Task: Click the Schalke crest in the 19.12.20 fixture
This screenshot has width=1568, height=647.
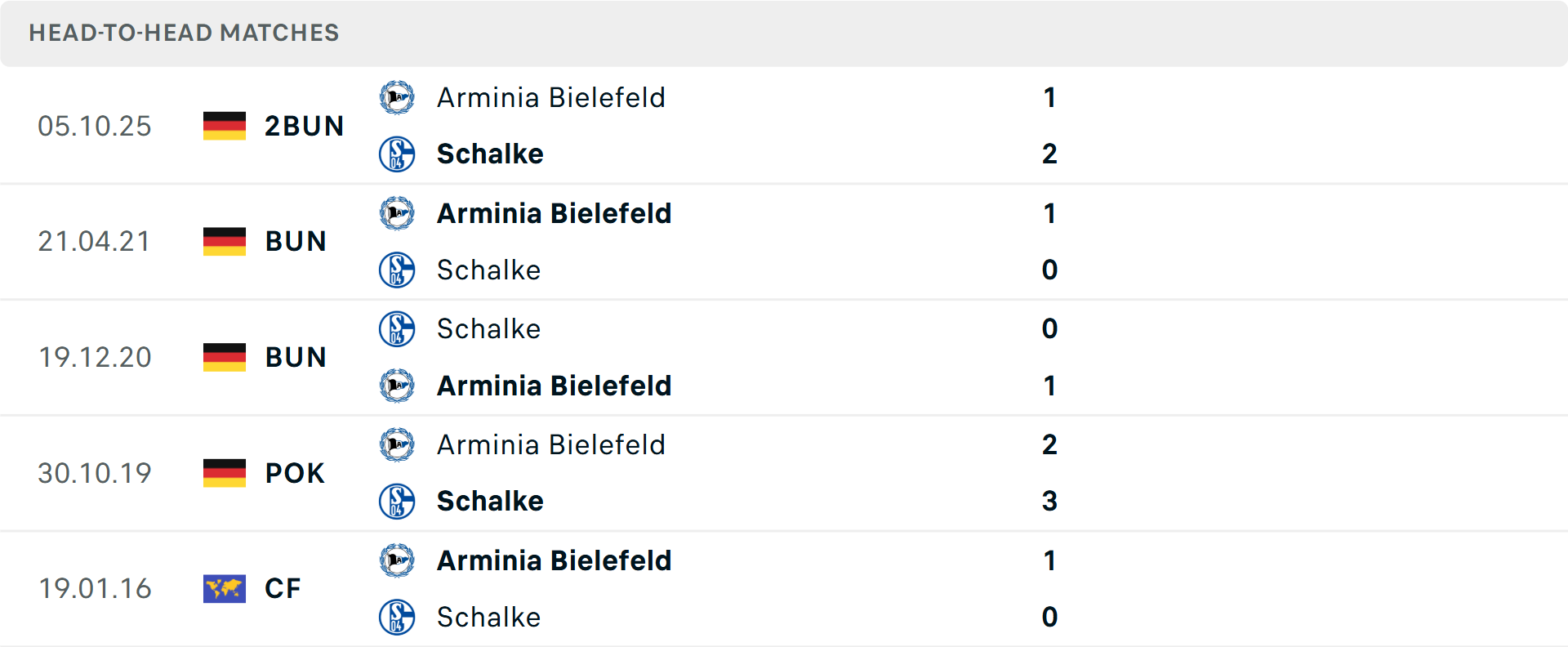Action: pyautogui.click(x=398, y=328)
